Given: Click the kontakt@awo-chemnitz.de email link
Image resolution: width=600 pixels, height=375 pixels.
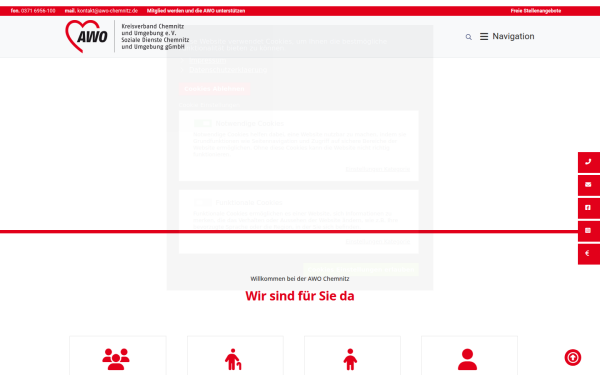Looking at the screenshot, I should [x=108, y=11].
